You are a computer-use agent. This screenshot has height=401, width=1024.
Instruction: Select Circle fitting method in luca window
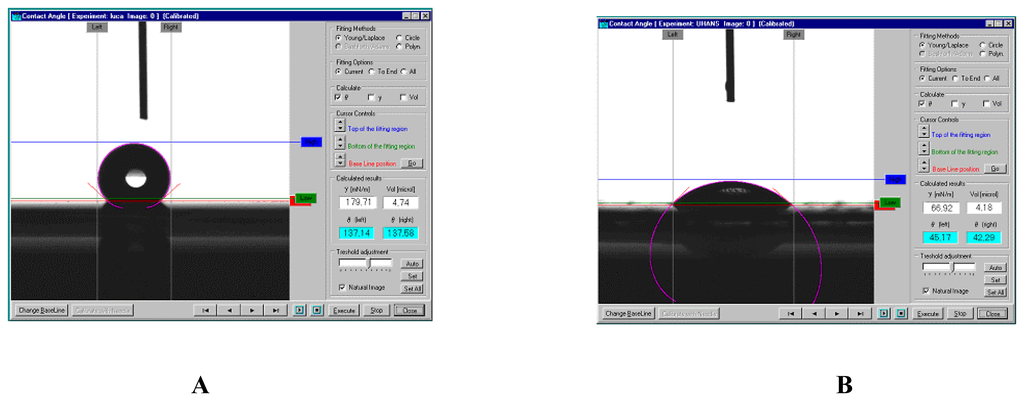coord(400,38)
